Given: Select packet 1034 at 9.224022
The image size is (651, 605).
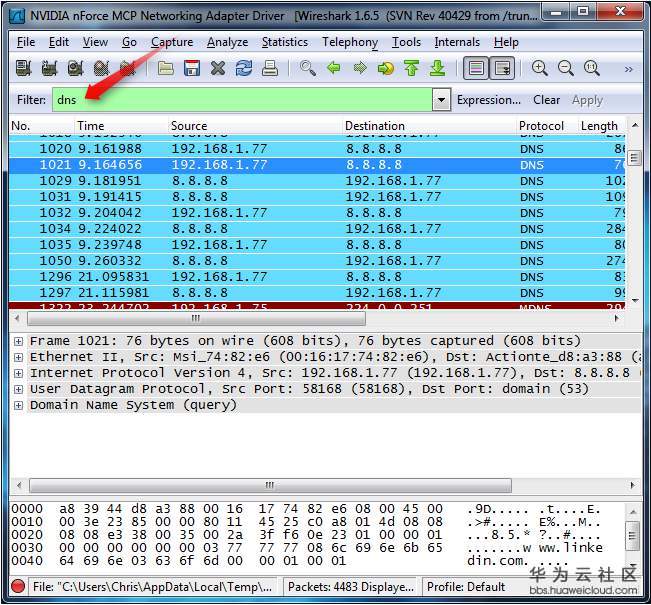Looking at the screenshot, I should click(317, 229).
